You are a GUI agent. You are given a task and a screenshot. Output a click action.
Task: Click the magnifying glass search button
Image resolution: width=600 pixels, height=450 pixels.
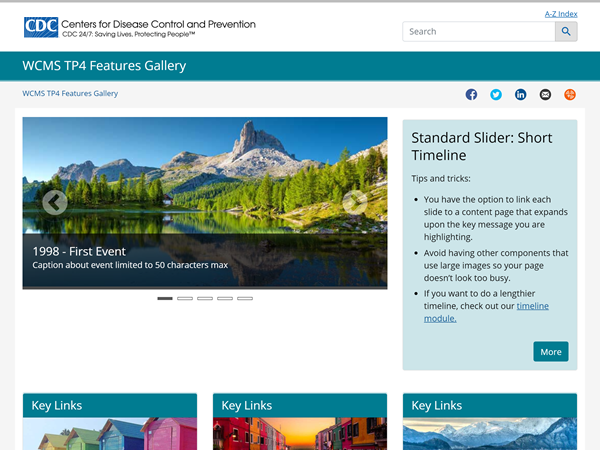pyautogui.click(x=566, y=31)
